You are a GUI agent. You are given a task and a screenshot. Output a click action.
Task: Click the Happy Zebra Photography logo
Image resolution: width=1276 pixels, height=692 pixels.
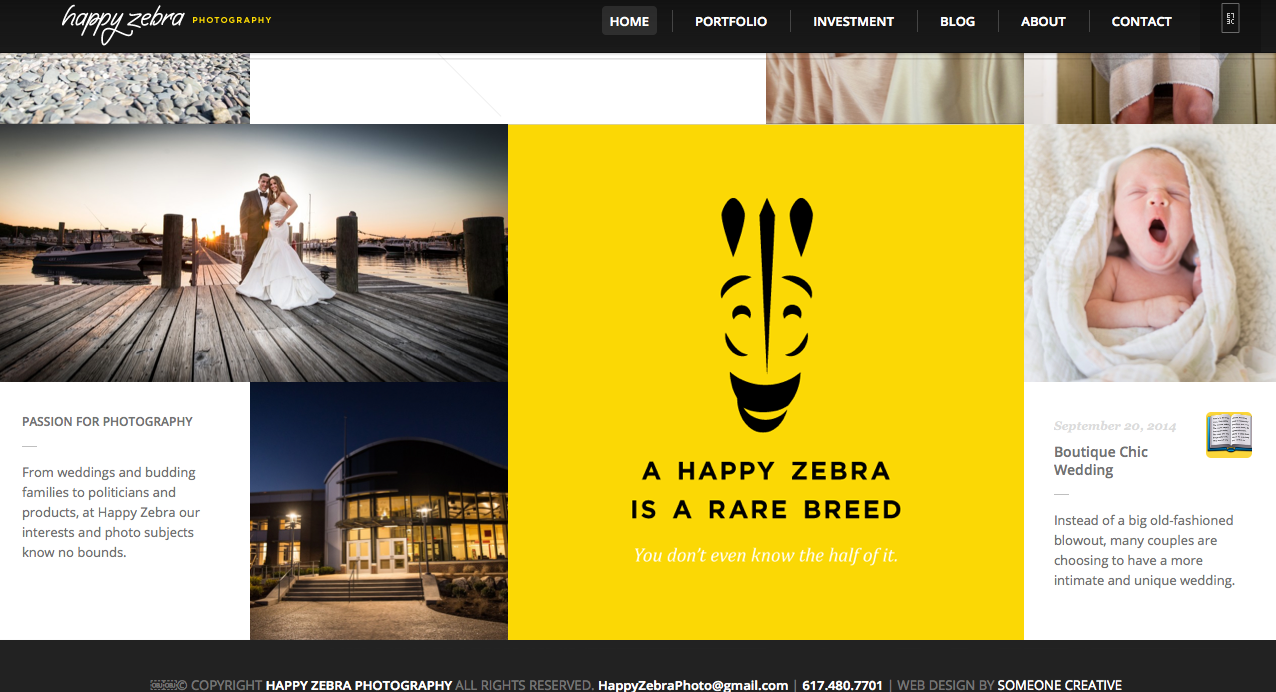(x=166, y=22)
